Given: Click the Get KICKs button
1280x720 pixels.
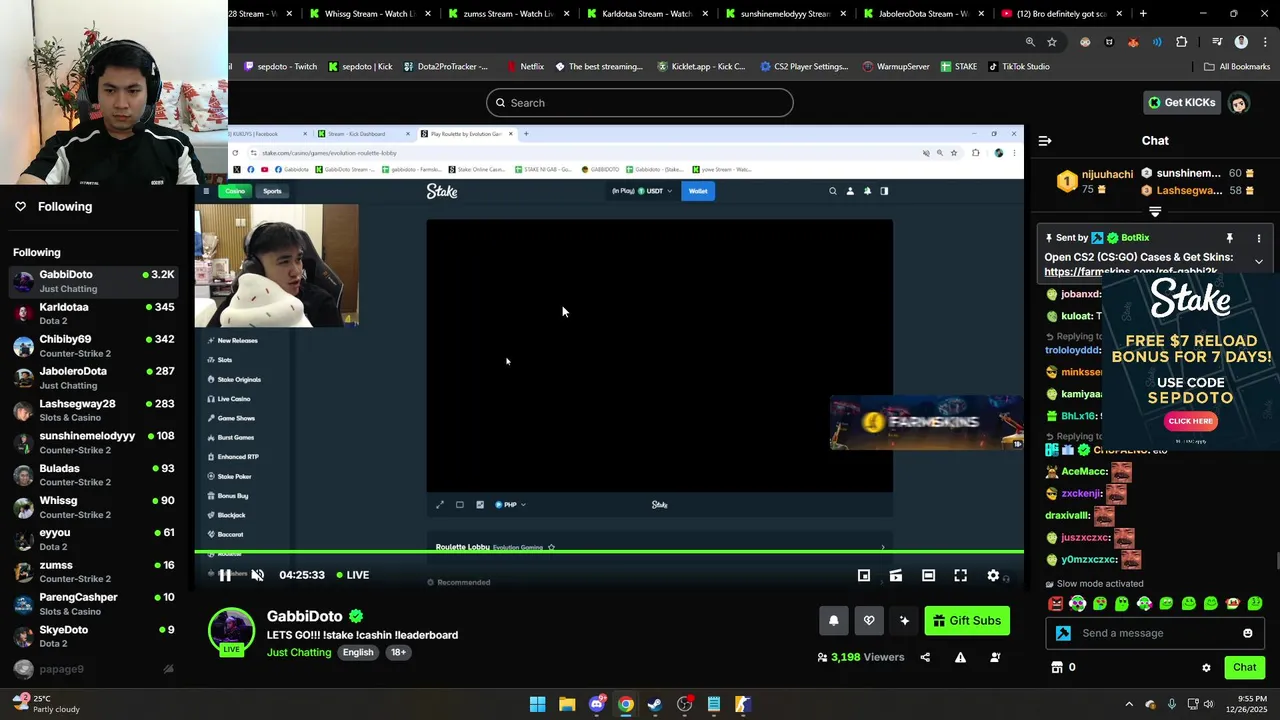Looking at the screenshot, I should [x=1181, y=102].
